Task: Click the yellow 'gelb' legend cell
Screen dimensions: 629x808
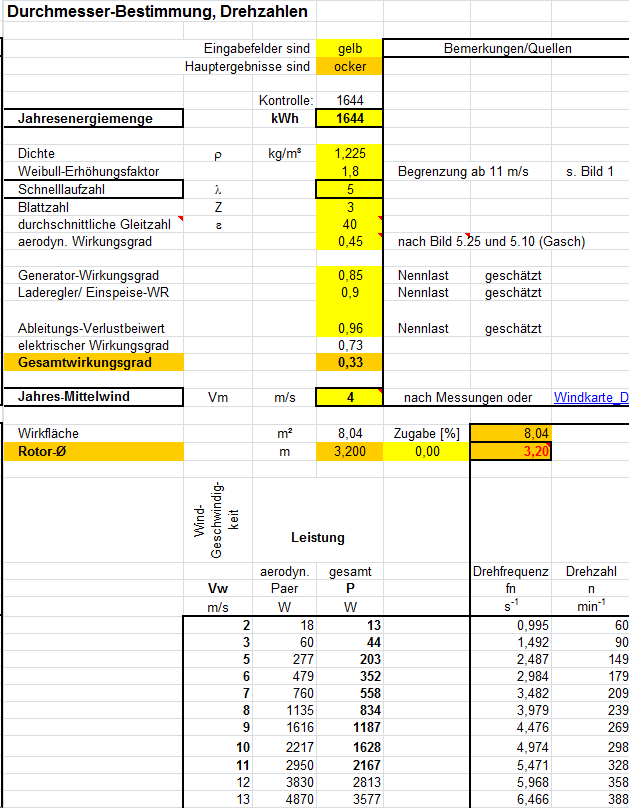Action: click(x=349, y=49)
